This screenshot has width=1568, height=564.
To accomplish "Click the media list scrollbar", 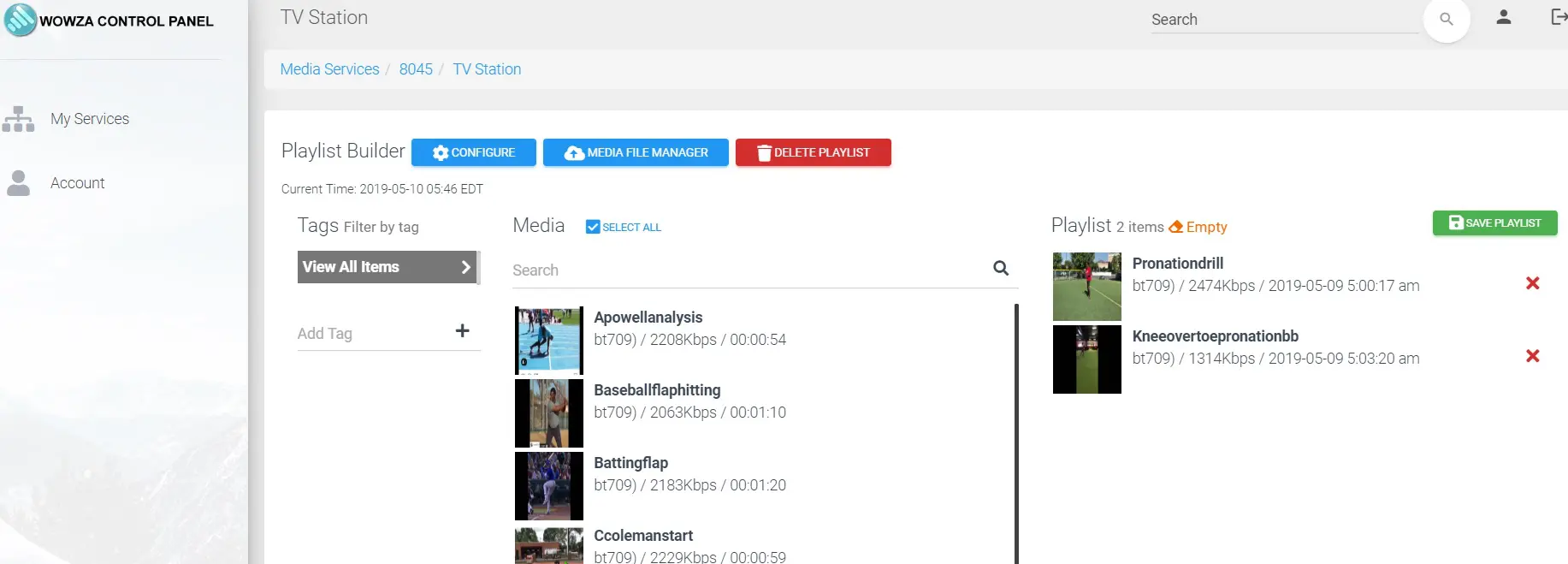I will click(x=1016, y=434).
